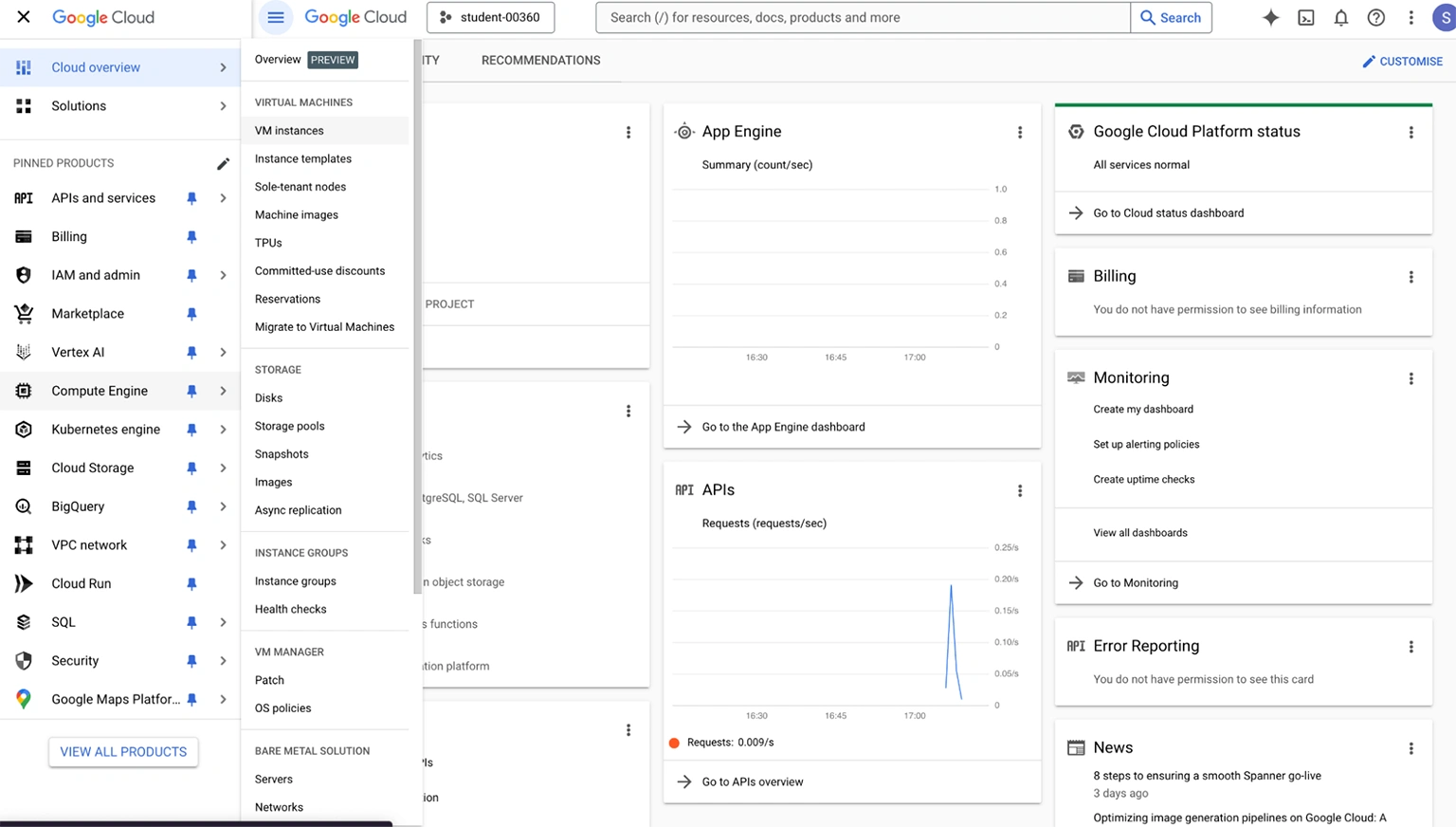This screenshot has width=1456, height=827.
Task: Unpin APIs and services from pinned products
Action: (x=191, y=198)
